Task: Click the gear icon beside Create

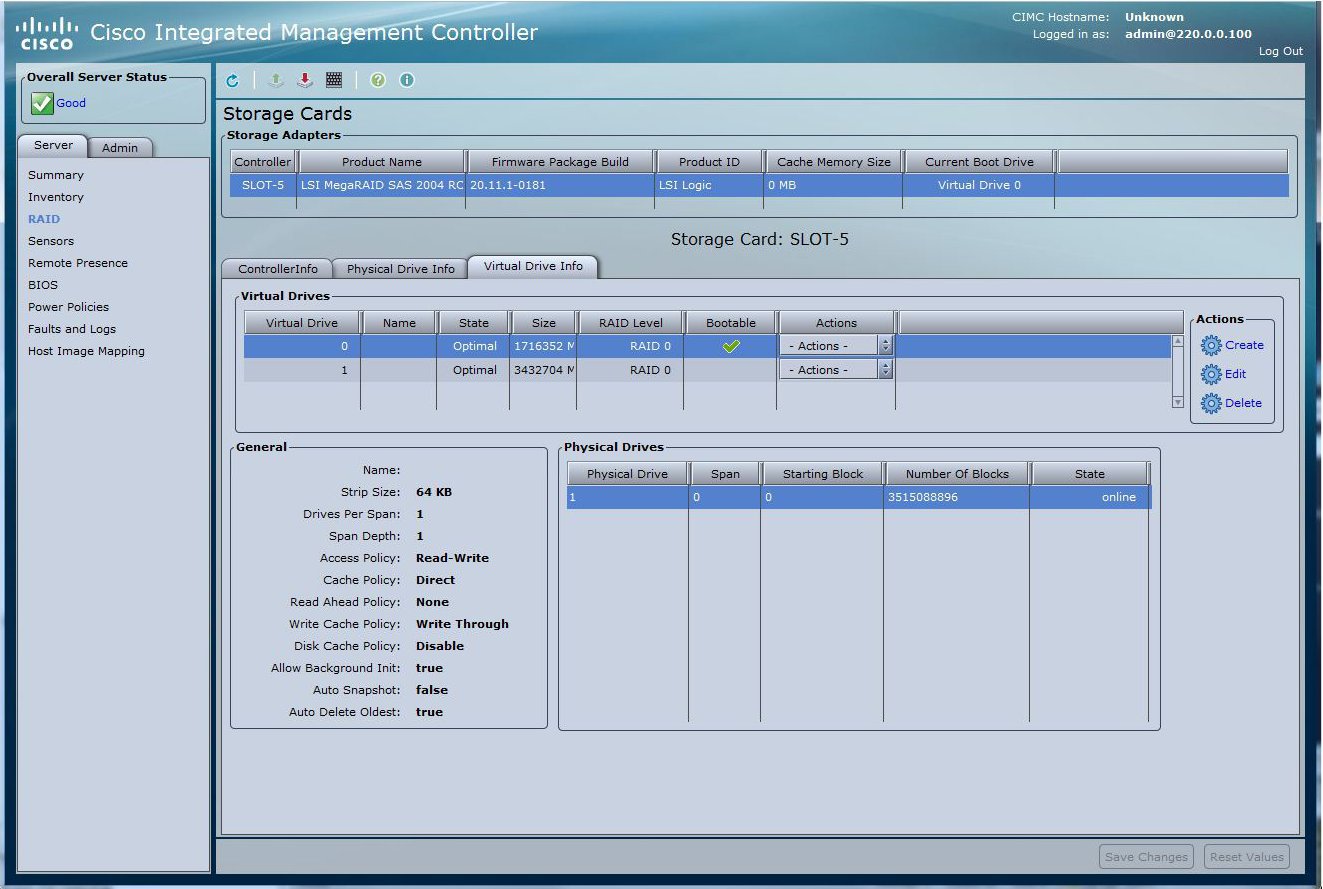Action: (x=1211, y=346)
